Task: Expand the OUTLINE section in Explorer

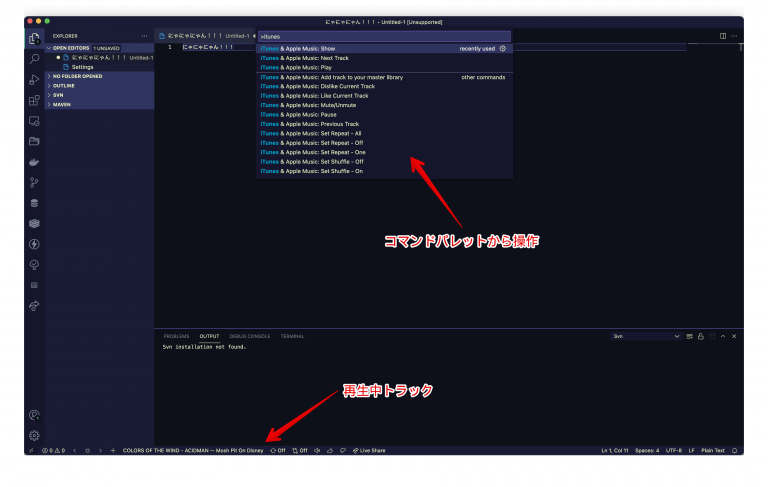Action: 64,85
